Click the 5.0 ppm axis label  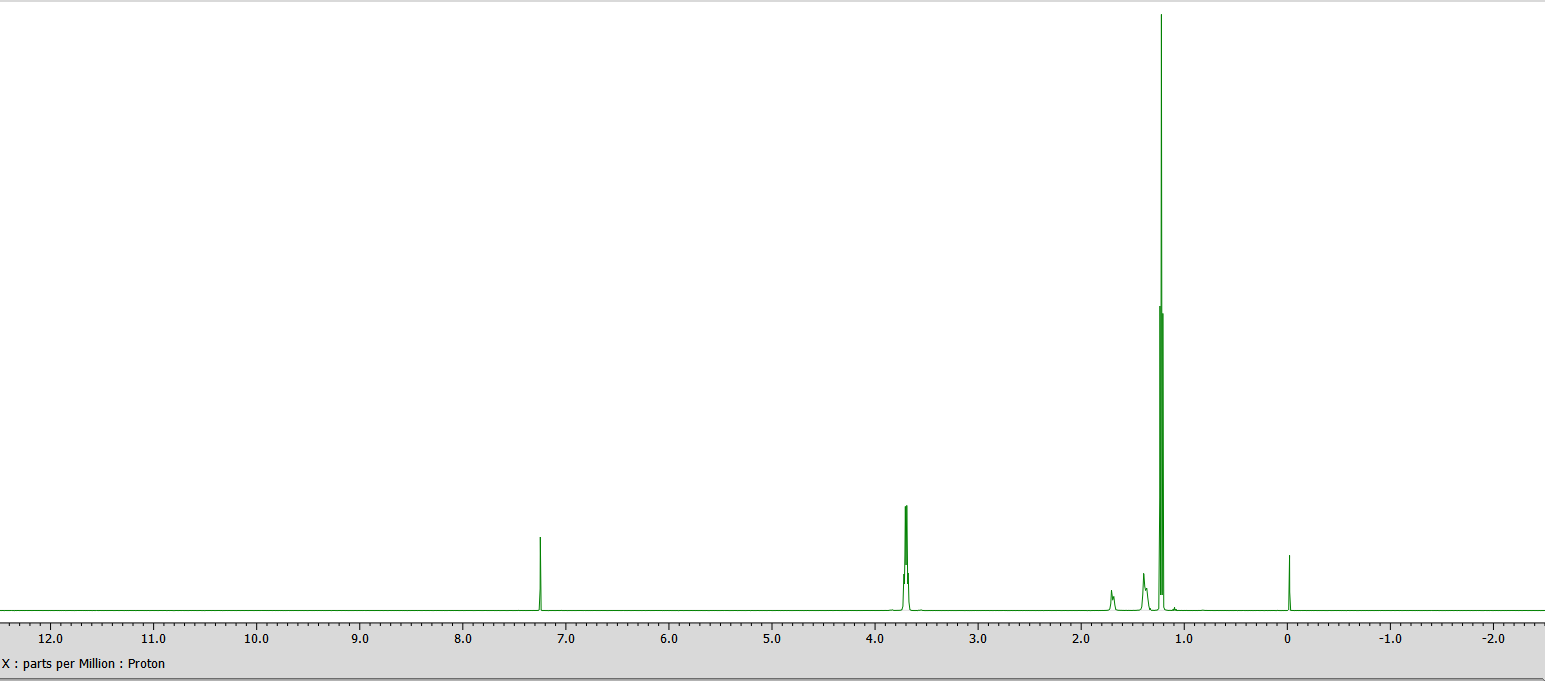pyautogui.click(x=773, y=638)
